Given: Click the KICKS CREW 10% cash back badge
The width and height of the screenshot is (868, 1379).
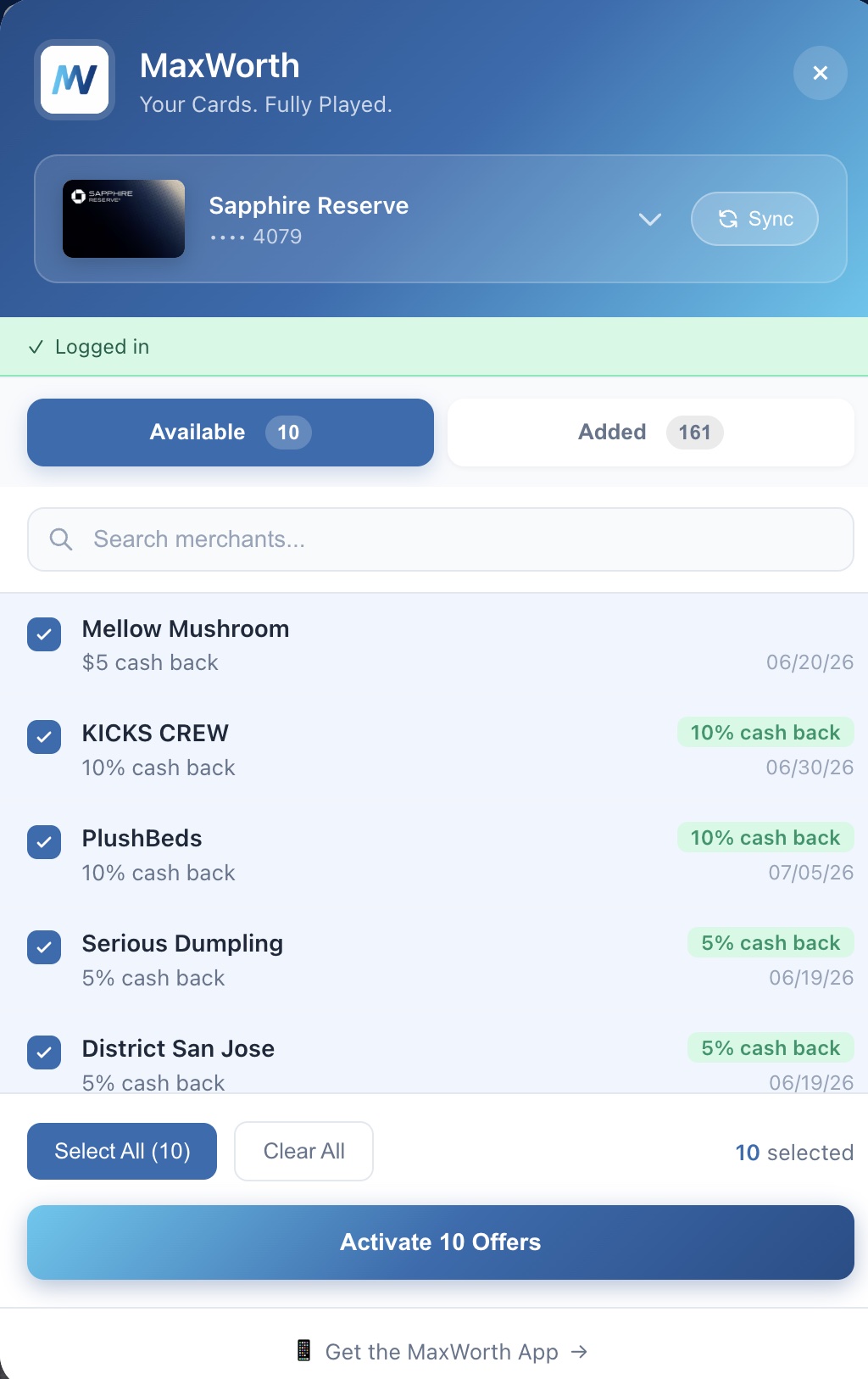Looking at the screenshot, I should [765, 733].
